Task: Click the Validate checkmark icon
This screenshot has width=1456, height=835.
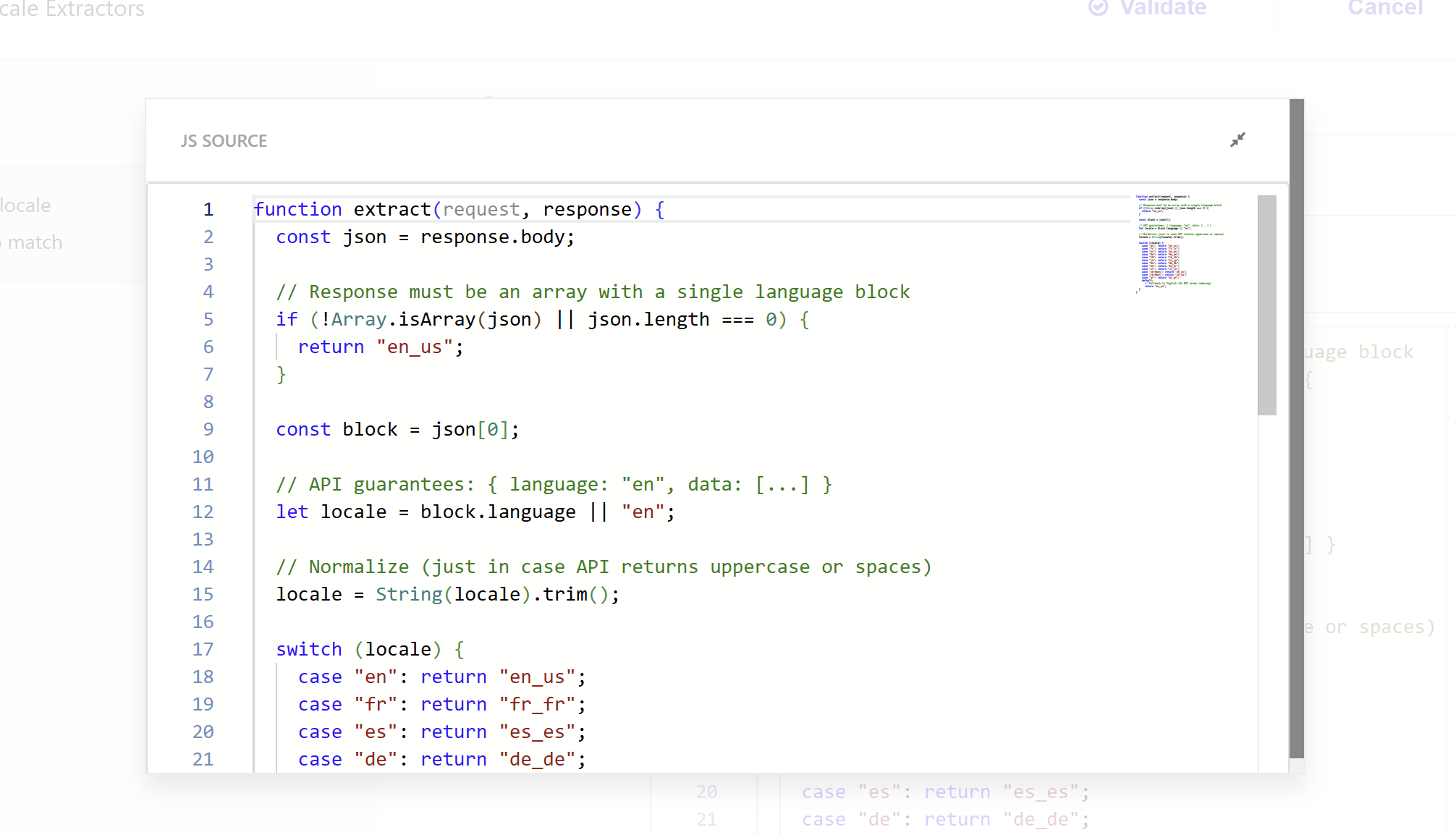Action: (x=1098, y=8)
